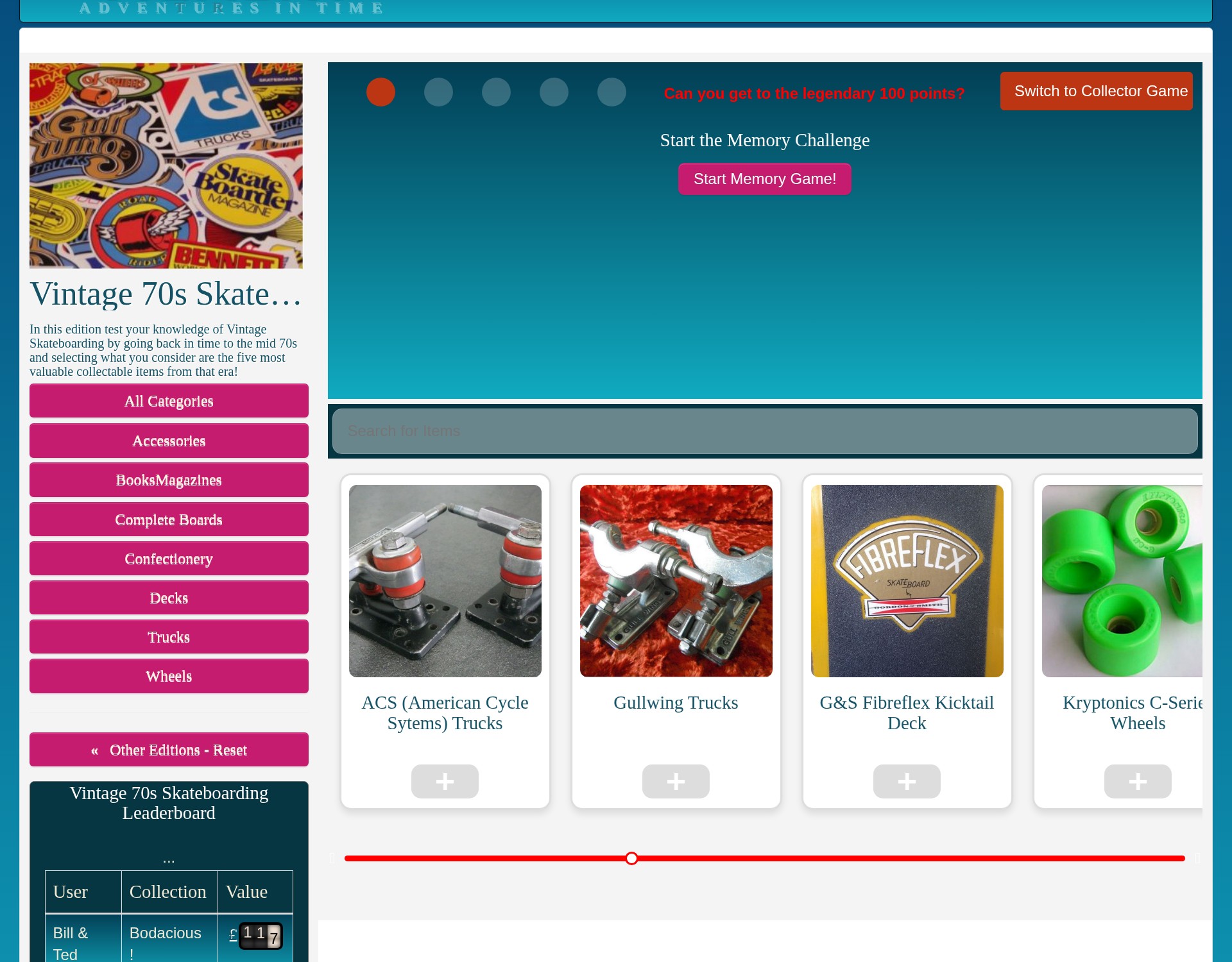Click G&S Fibreflex Kicktail Deck title
1232x962 pixels.
tap(907, 713)
